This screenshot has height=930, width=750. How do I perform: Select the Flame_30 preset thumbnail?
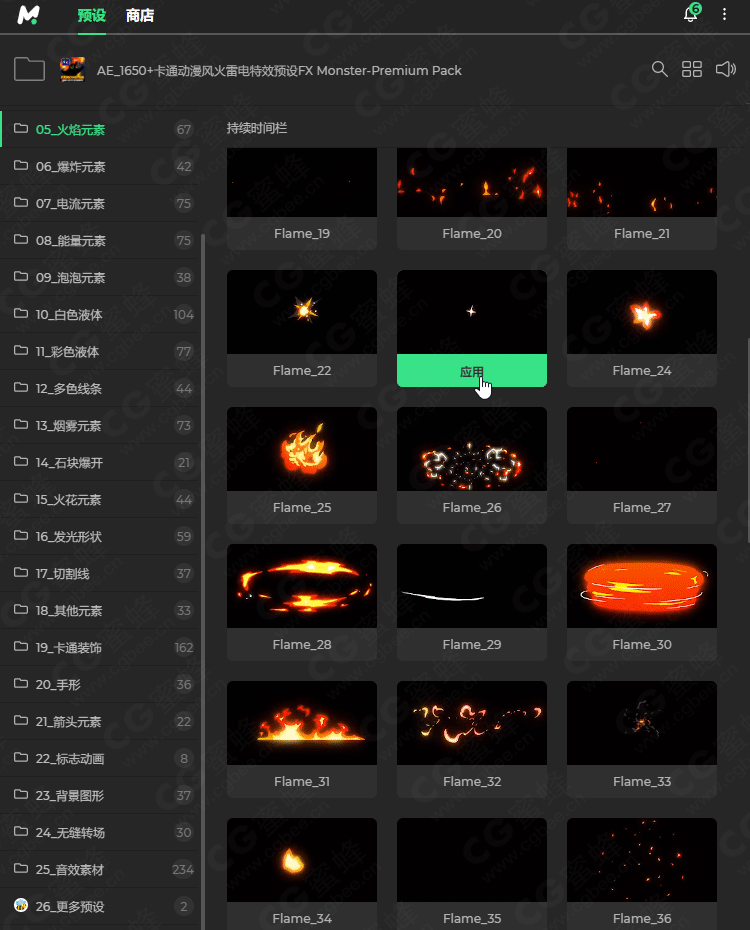pos(642,586)
